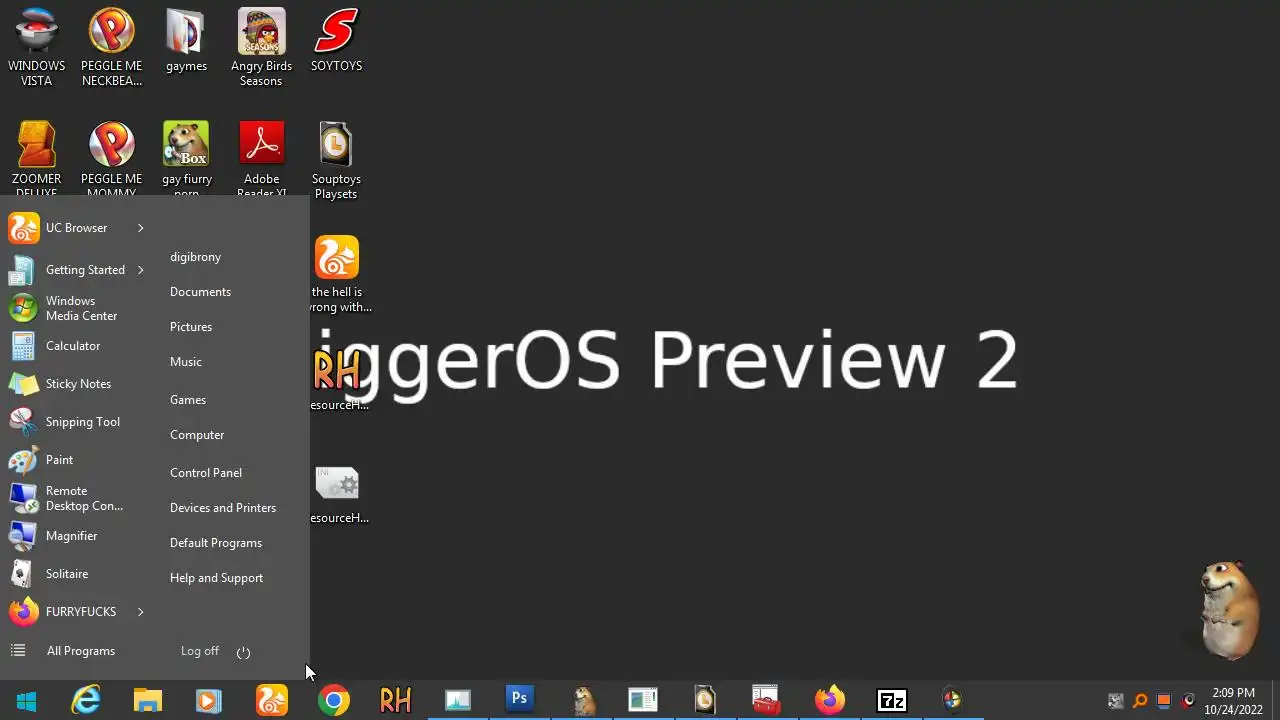Expand UC Browser submenu arrow in Start menu
The height and width of the screenshot is (720, 1280).
[140, 228]
